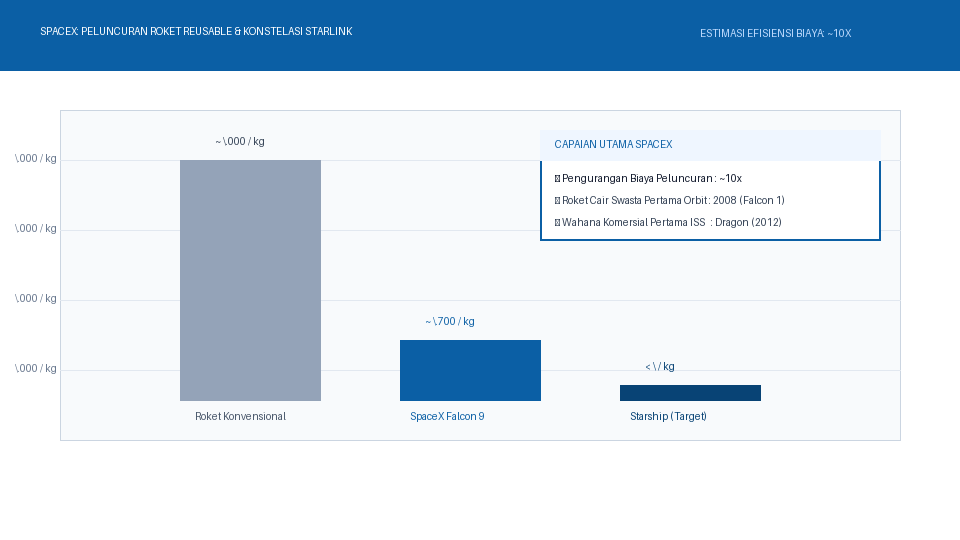Screen dimensions: 960x540
Task: Click the 'ESTIMASI EFISIENSI BIAYA: ~10X' text
Action: click(776, 34)
